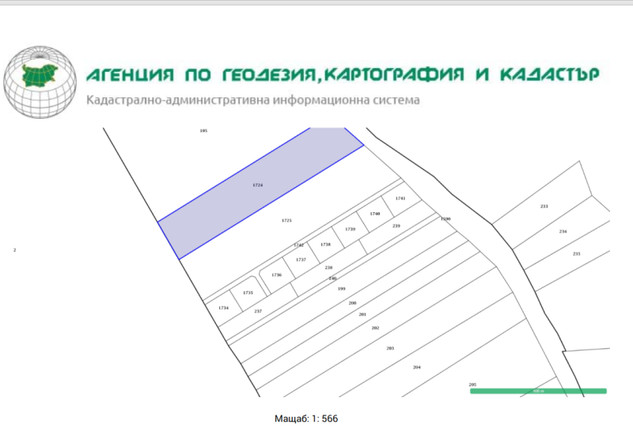The image size is (633, 432).
Task: Click the parcel labeled 204
Action: (417, 367)
